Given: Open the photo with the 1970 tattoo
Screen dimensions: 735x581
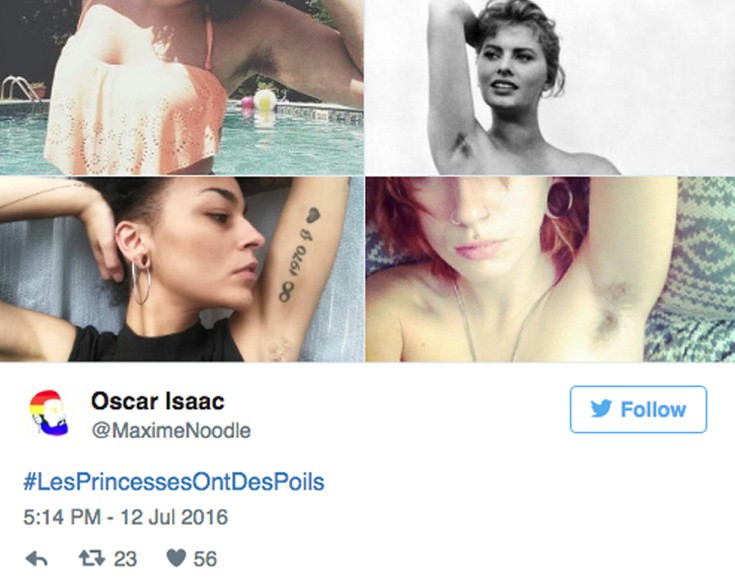Looking at the screenshot, I should click(x=182, y=269).
